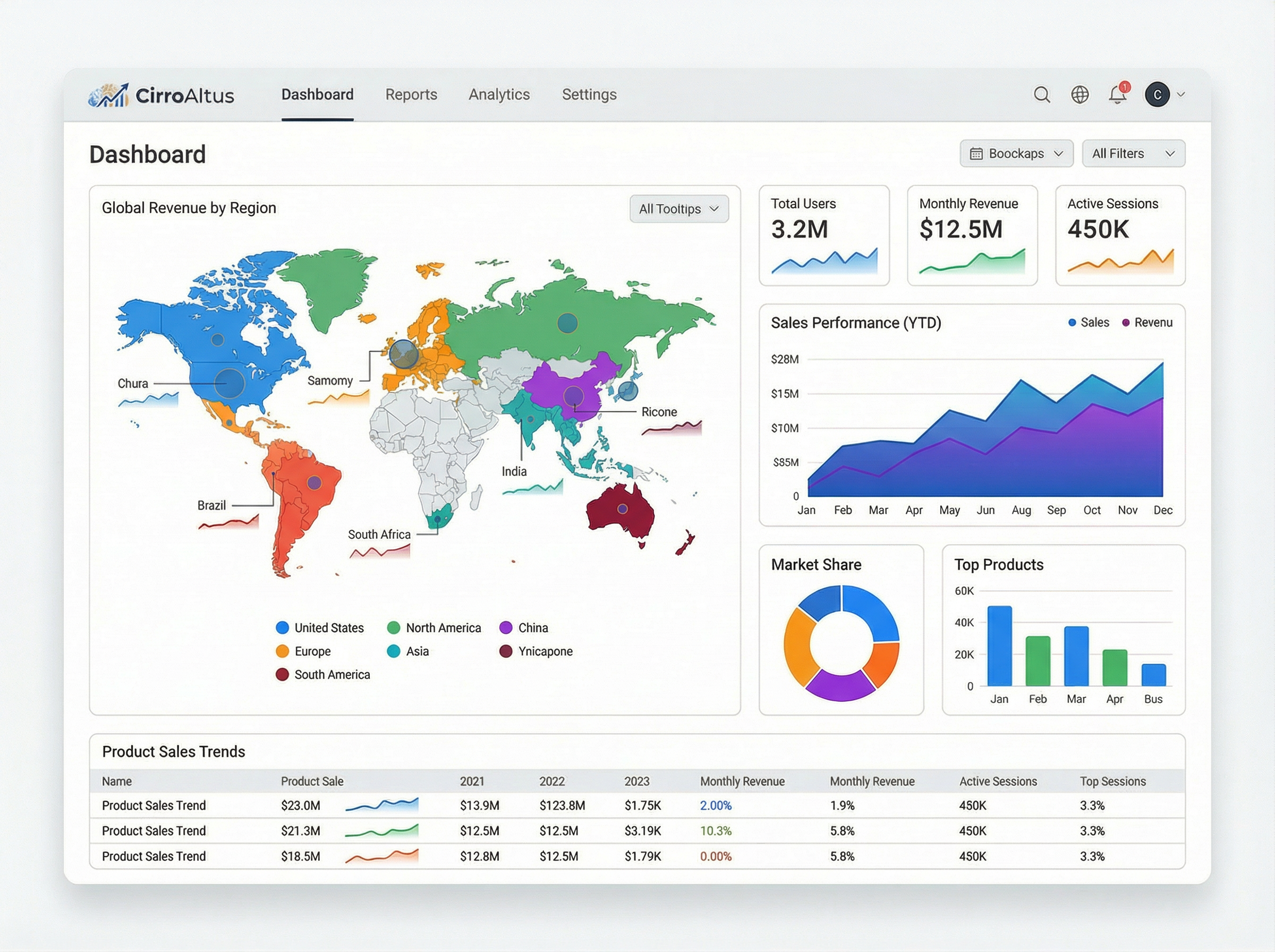This screenshot has height=952, width=1275.
Task: Toggle the Sales legend series
Action: point(1089,322)
